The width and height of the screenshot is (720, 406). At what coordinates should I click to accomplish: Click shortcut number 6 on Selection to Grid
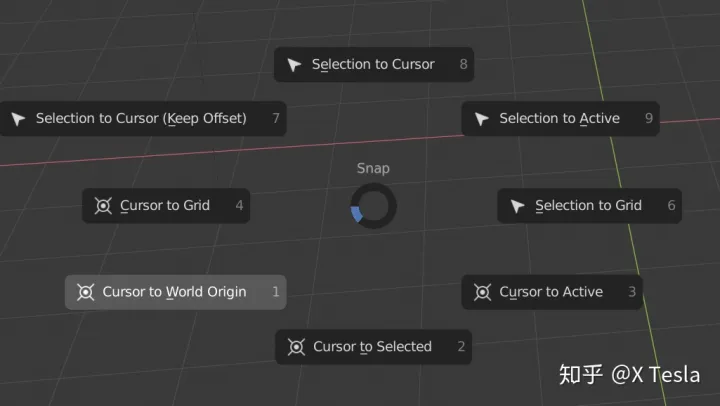coord(671,205)
